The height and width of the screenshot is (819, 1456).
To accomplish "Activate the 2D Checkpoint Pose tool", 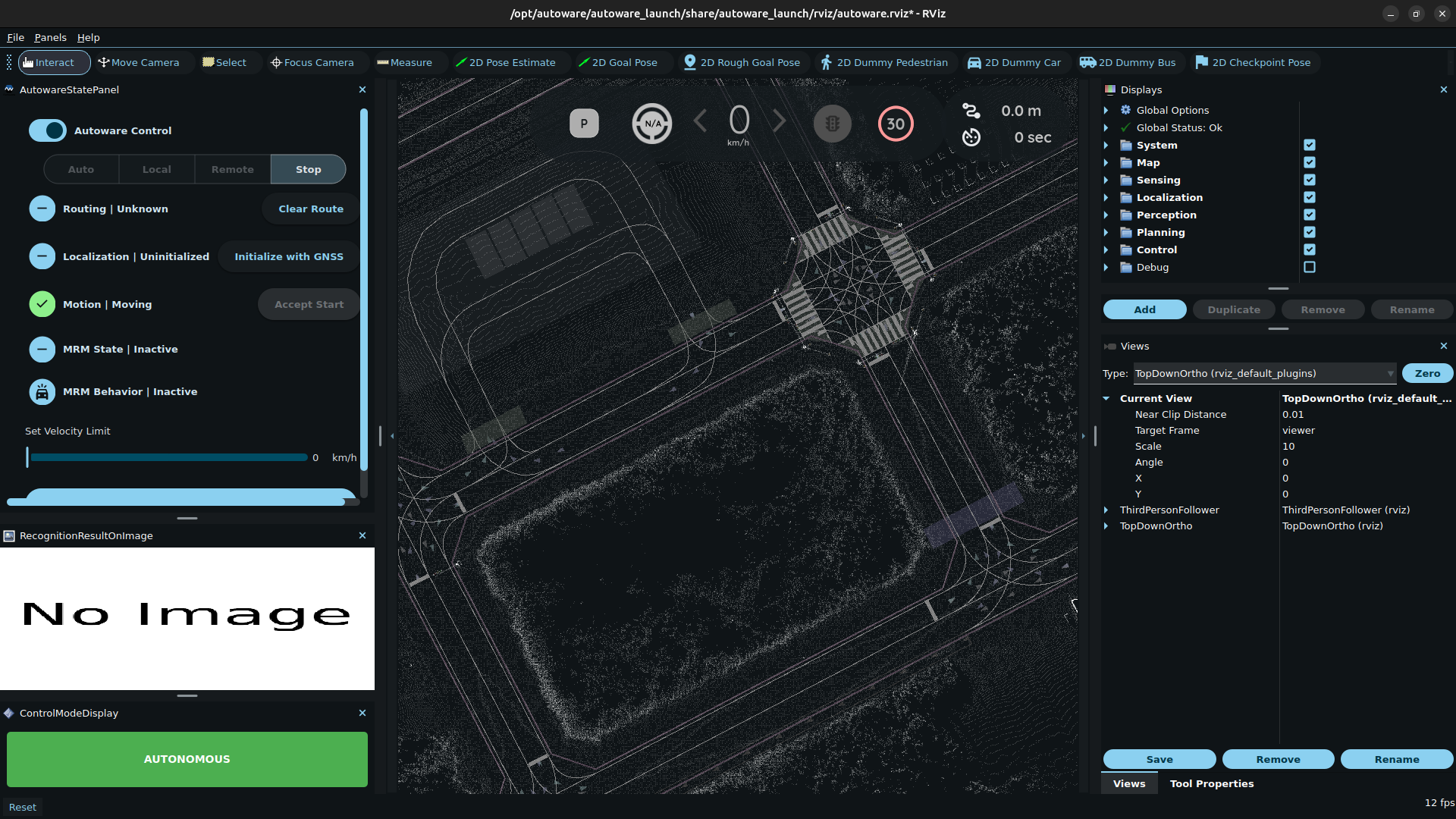I will pyautogui.click(x=1254, y=62).
